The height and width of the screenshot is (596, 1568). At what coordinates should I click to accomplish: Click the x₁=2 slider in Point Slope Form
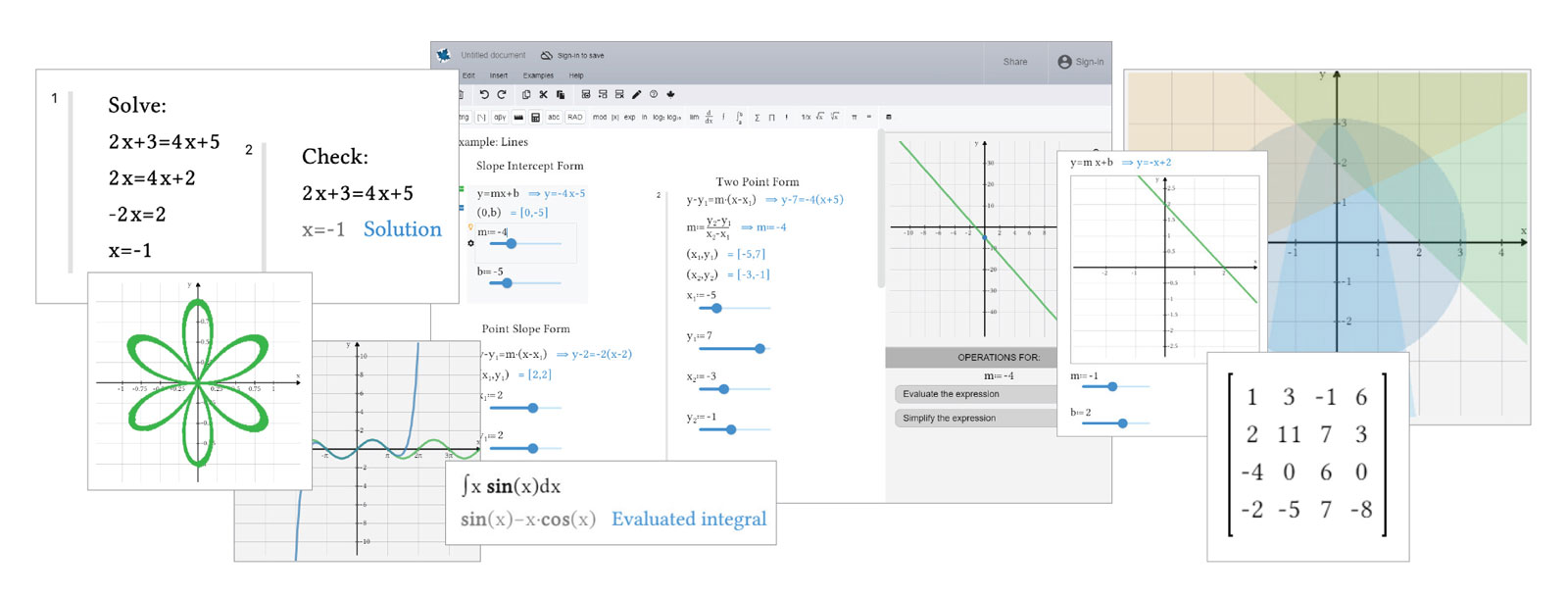(525, 408)
